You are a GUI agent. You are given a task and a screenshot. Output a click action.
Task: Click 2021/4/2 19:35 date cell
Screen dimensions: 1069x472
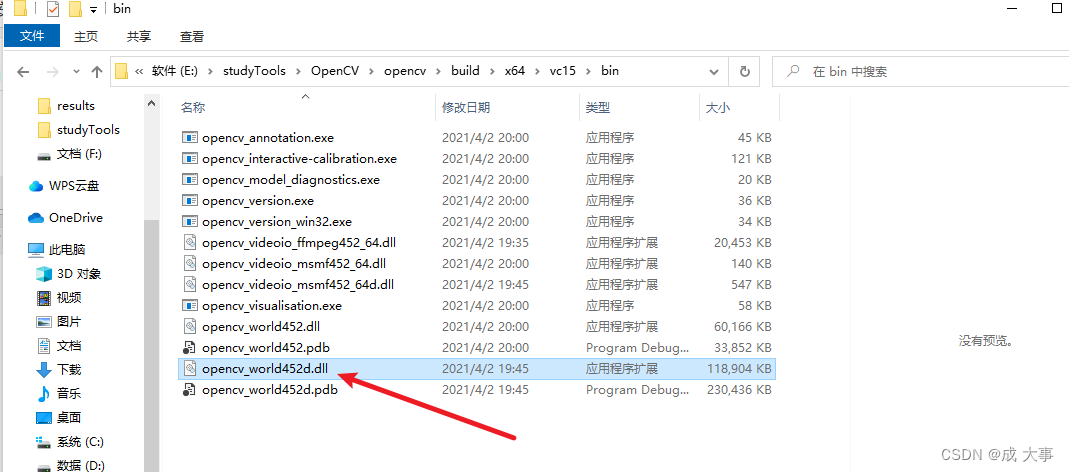pyautogui.click(x=485, y=243)
